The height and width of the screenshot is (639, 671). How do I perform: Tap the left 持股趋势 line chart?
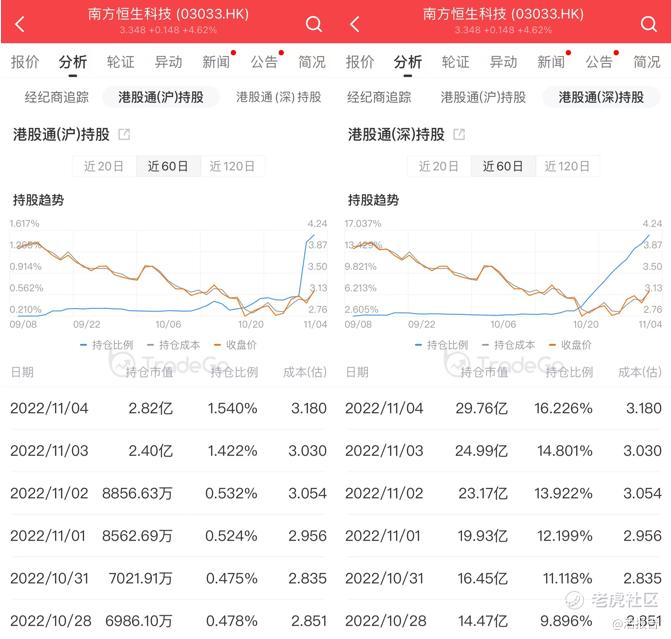168,274
